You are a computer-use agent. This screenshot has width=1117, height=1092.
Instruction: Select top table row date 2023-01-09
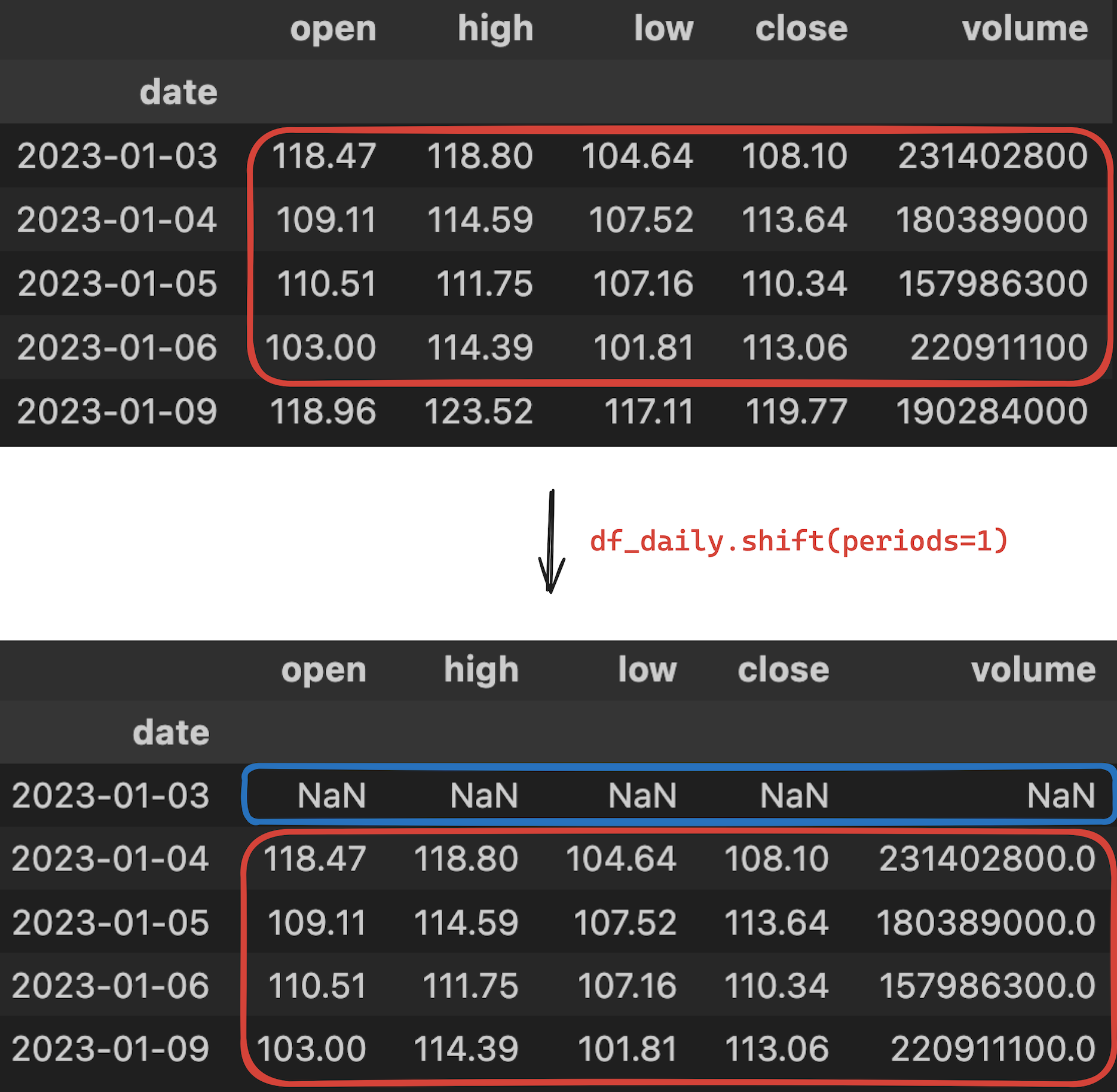tap(117, 411)
